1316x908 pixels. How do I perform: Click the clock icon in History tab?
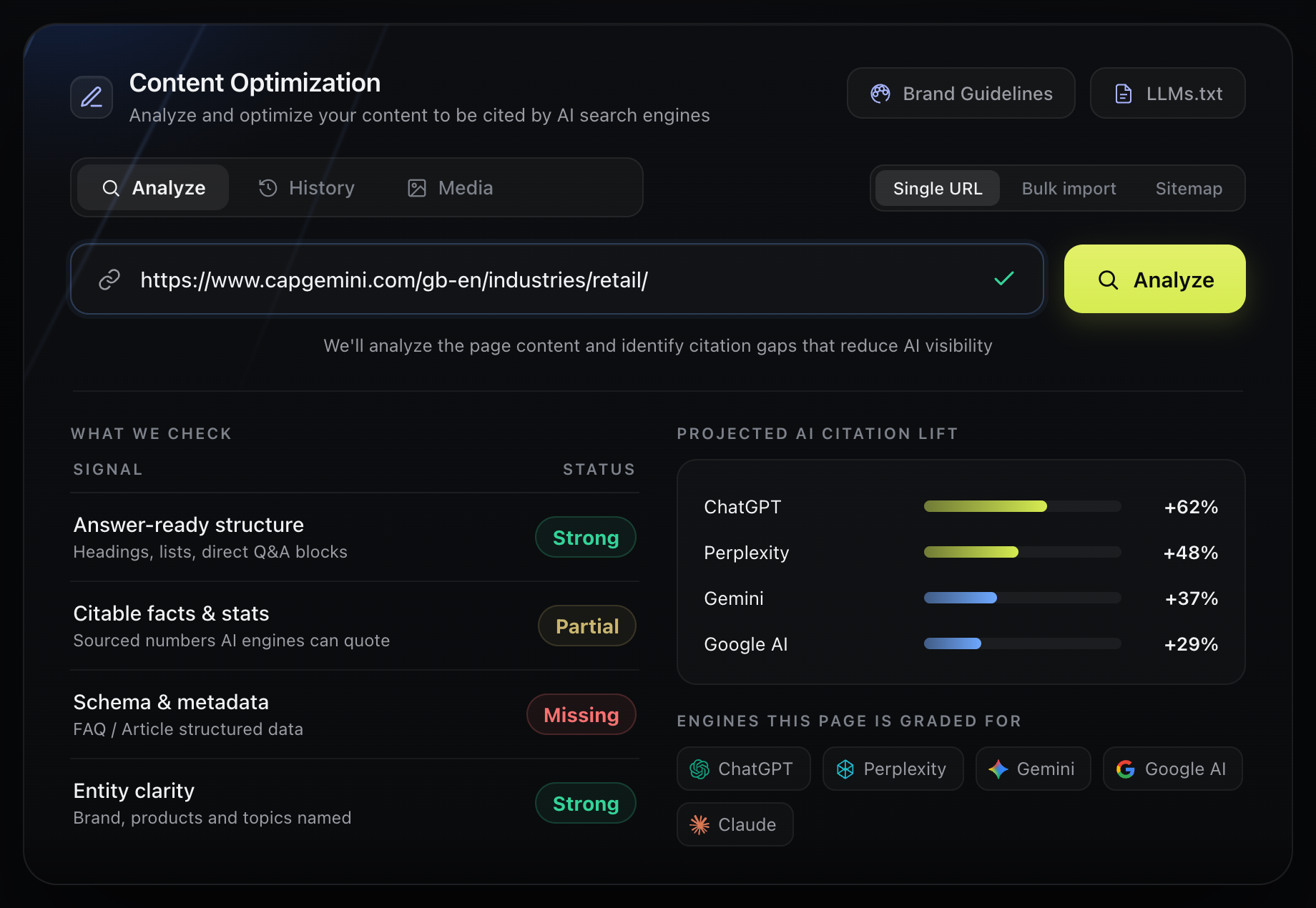click(x=268, y=188)
